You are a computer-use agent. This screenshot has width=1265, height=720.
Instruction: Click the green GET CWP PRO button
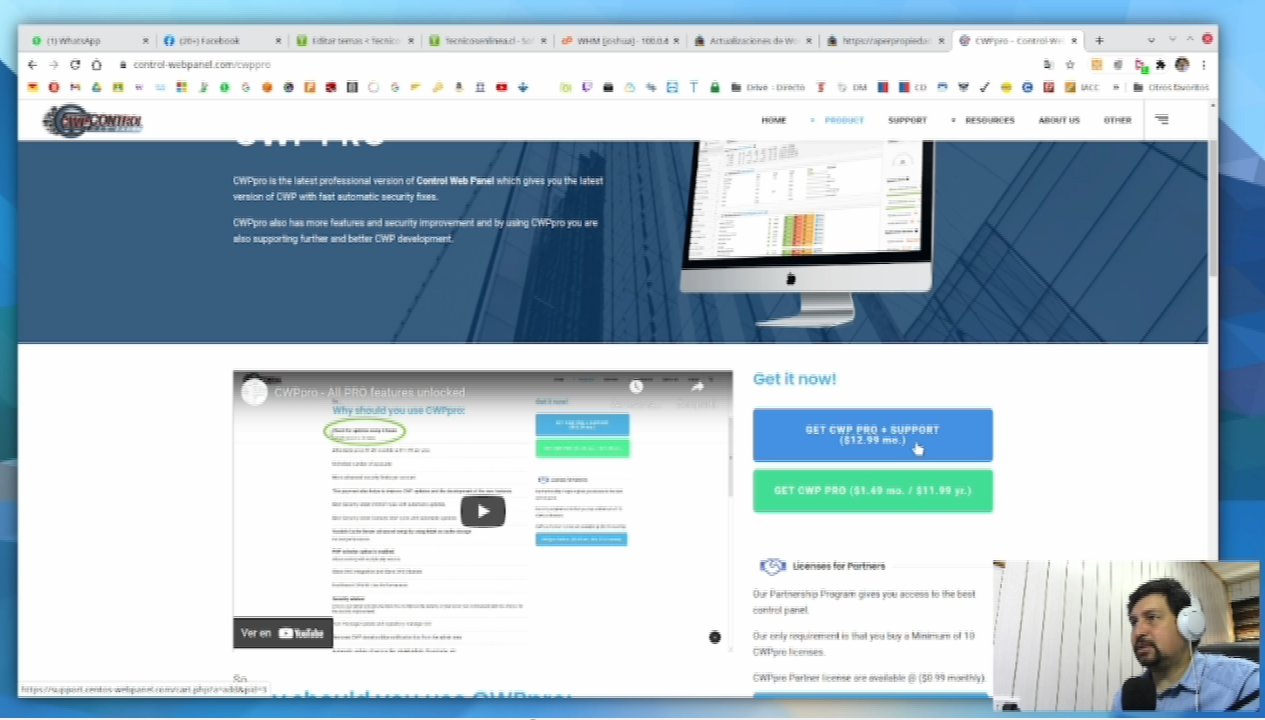coord(872,491)
